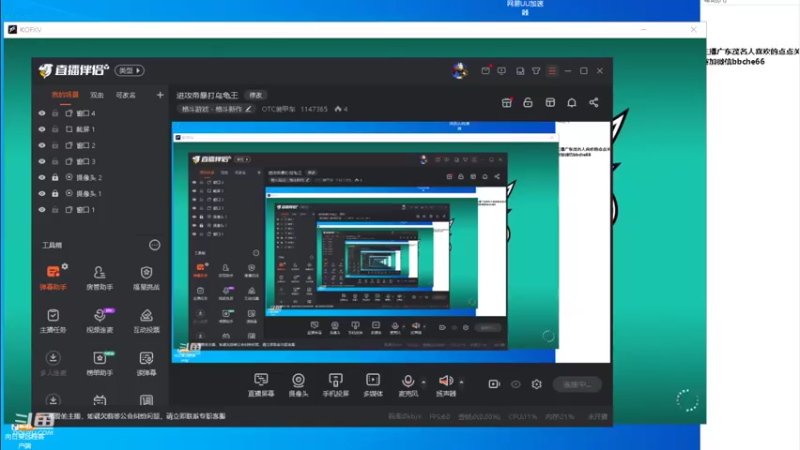Edit the 格斗游戏 category tag
The height and width of the screenshot is (450, 800).
point(217,109)
